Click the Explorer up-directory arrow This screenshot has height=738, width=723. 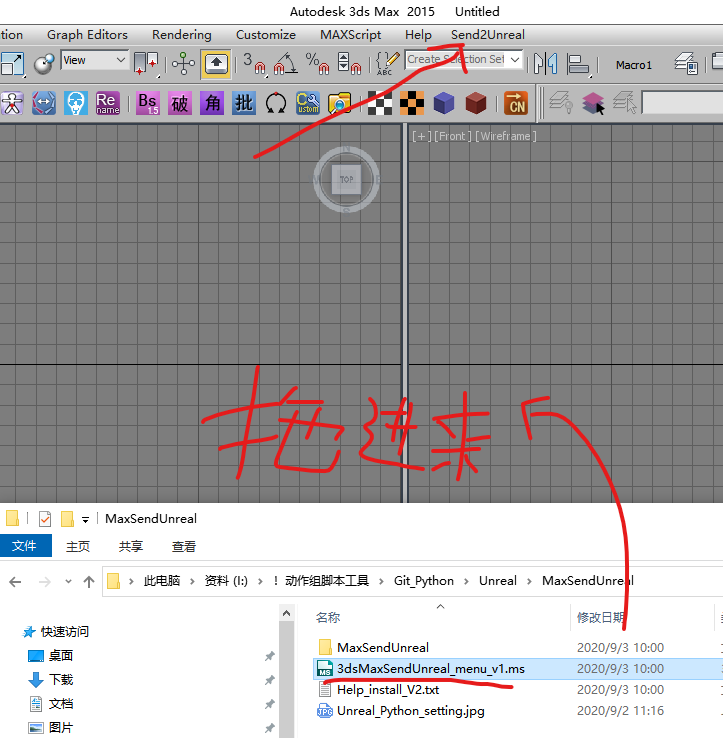point(88,582)
